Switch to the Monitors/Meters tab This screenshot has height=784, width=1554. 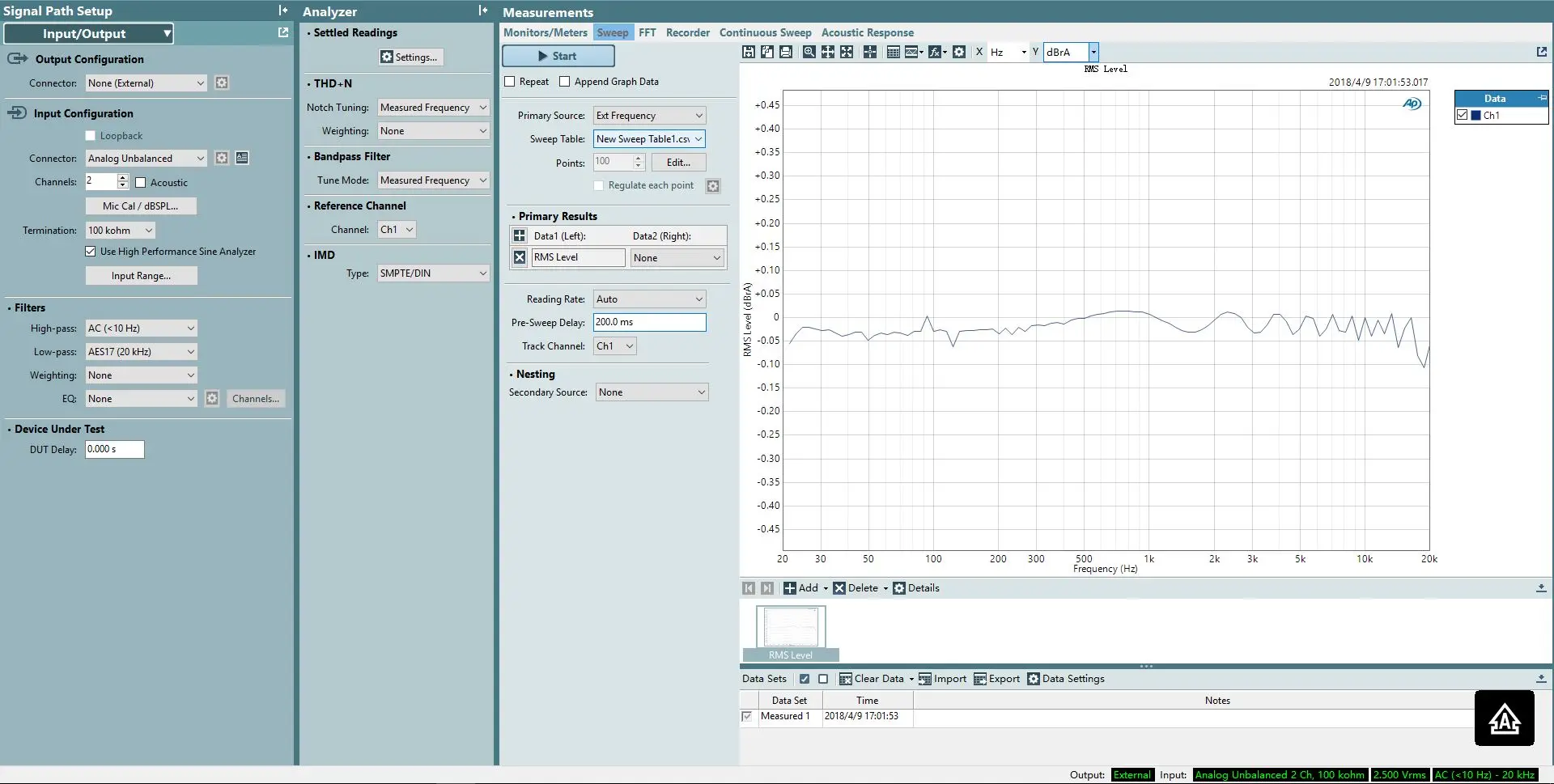546,32
